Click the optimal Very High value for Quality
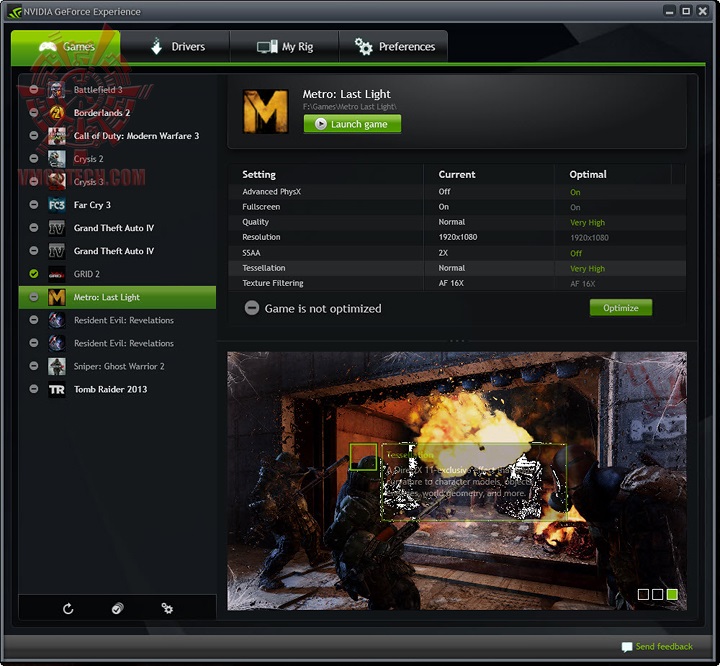Viewport: 720px width, 666px height. pos(587,222)
